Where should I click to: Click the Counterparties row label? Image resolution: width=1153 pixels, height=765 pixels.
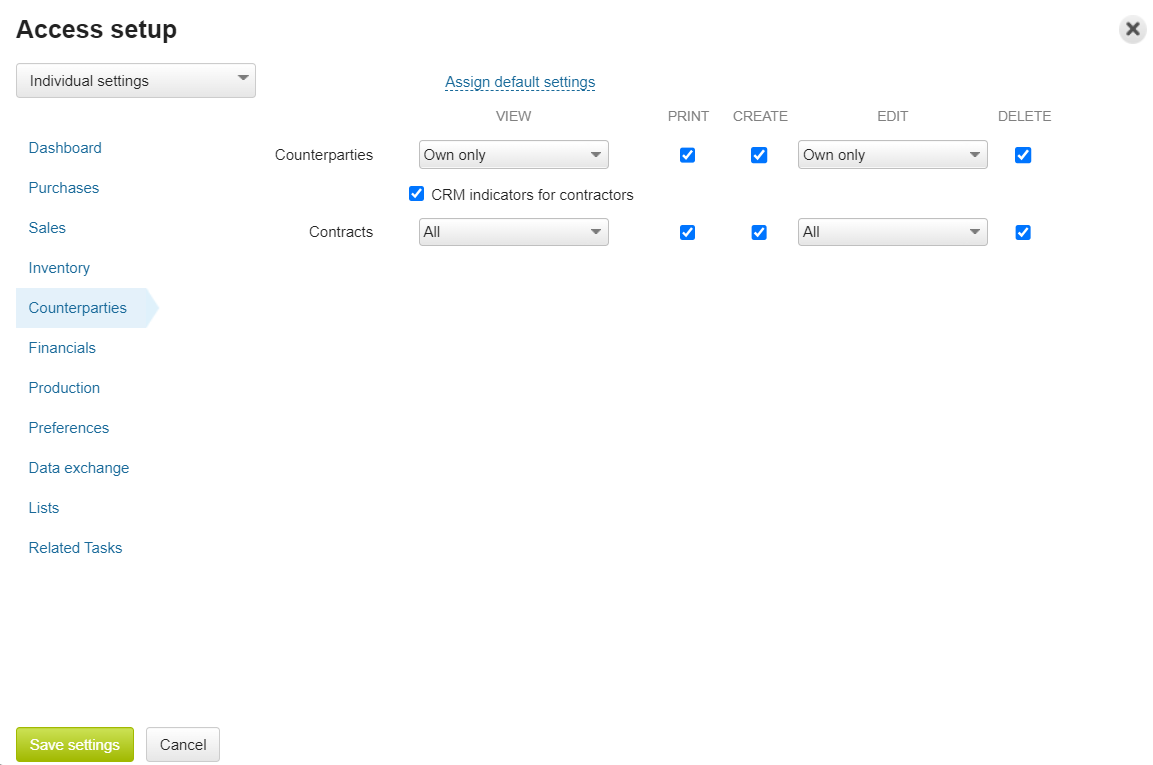tap(324, 155)
